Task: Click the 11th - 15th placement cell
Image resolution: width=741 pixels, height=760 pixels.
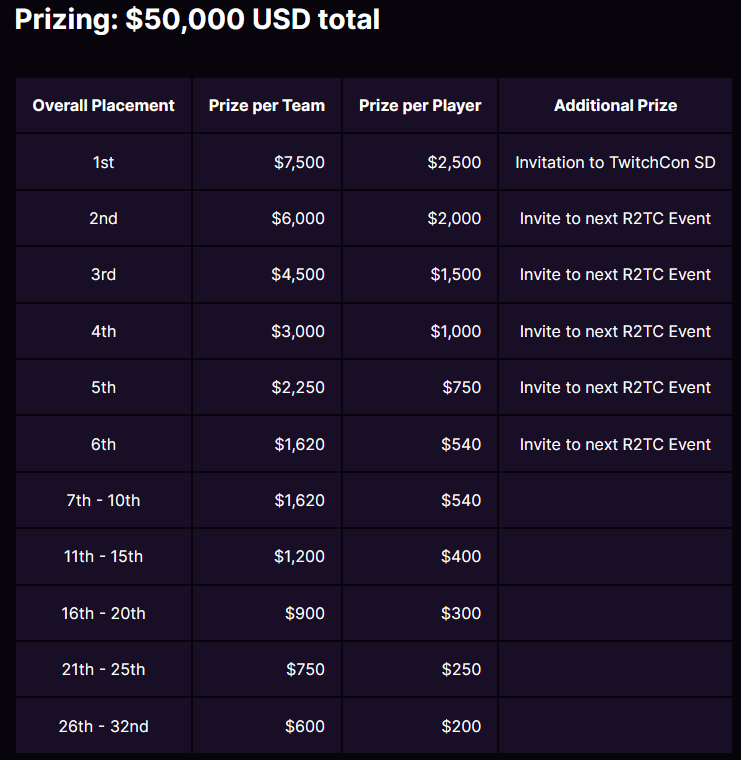Action: click(x=103, y=556)
